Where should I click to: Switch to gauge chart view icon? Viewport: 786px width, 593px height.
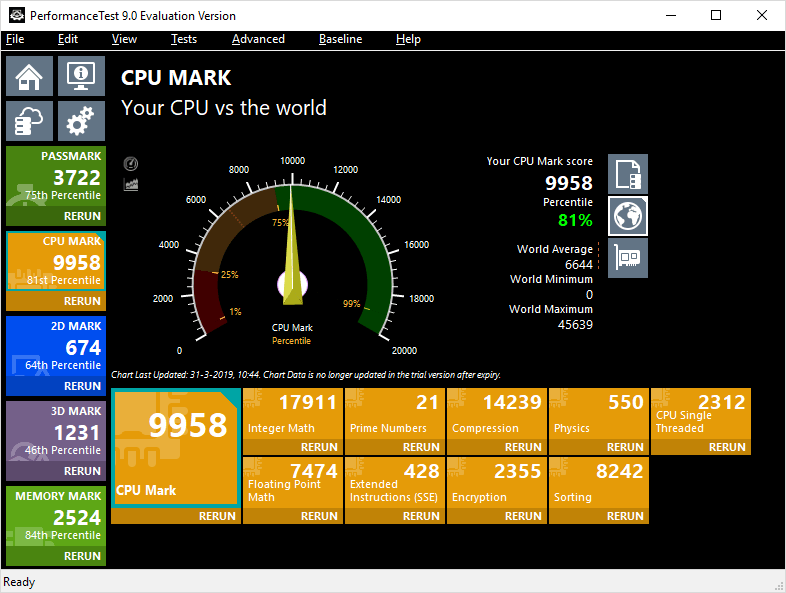point(131,163)
